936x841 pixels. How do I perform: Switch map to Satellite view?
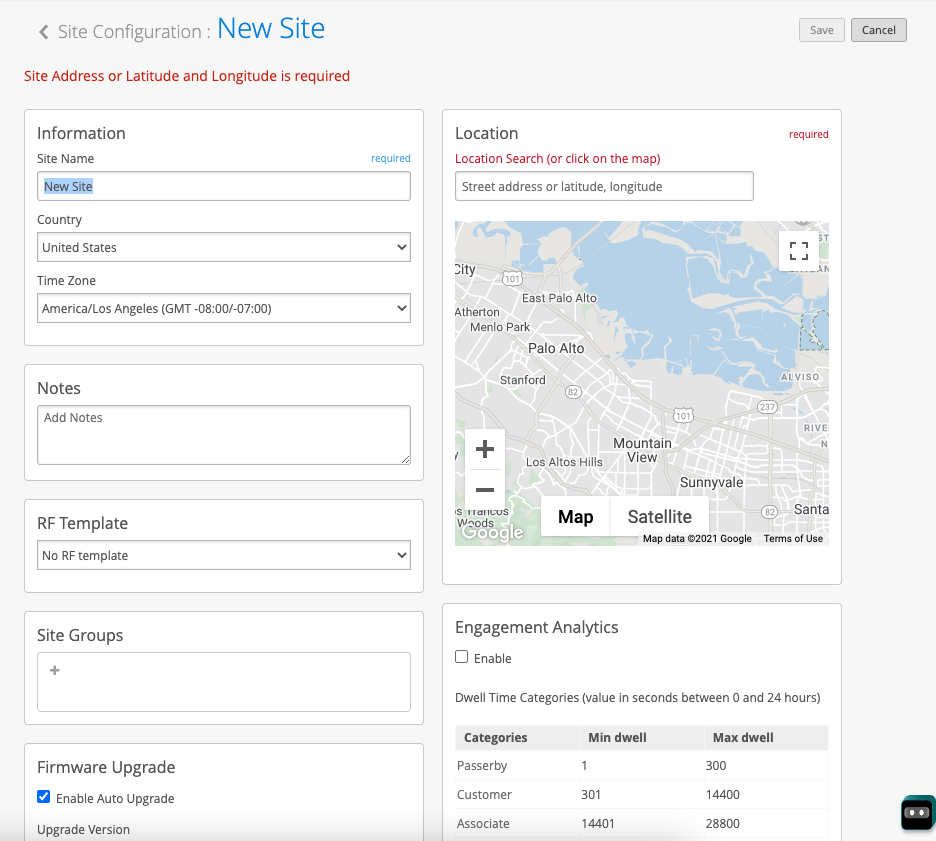(659, 517)
